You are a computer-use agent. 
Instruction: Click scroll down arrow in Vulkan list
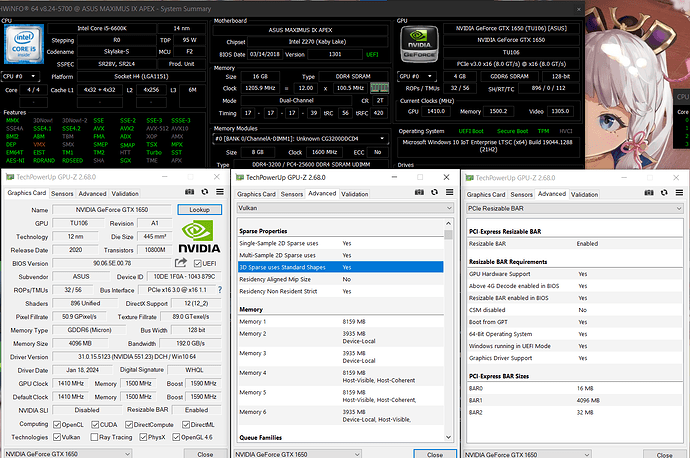(448, 437)
